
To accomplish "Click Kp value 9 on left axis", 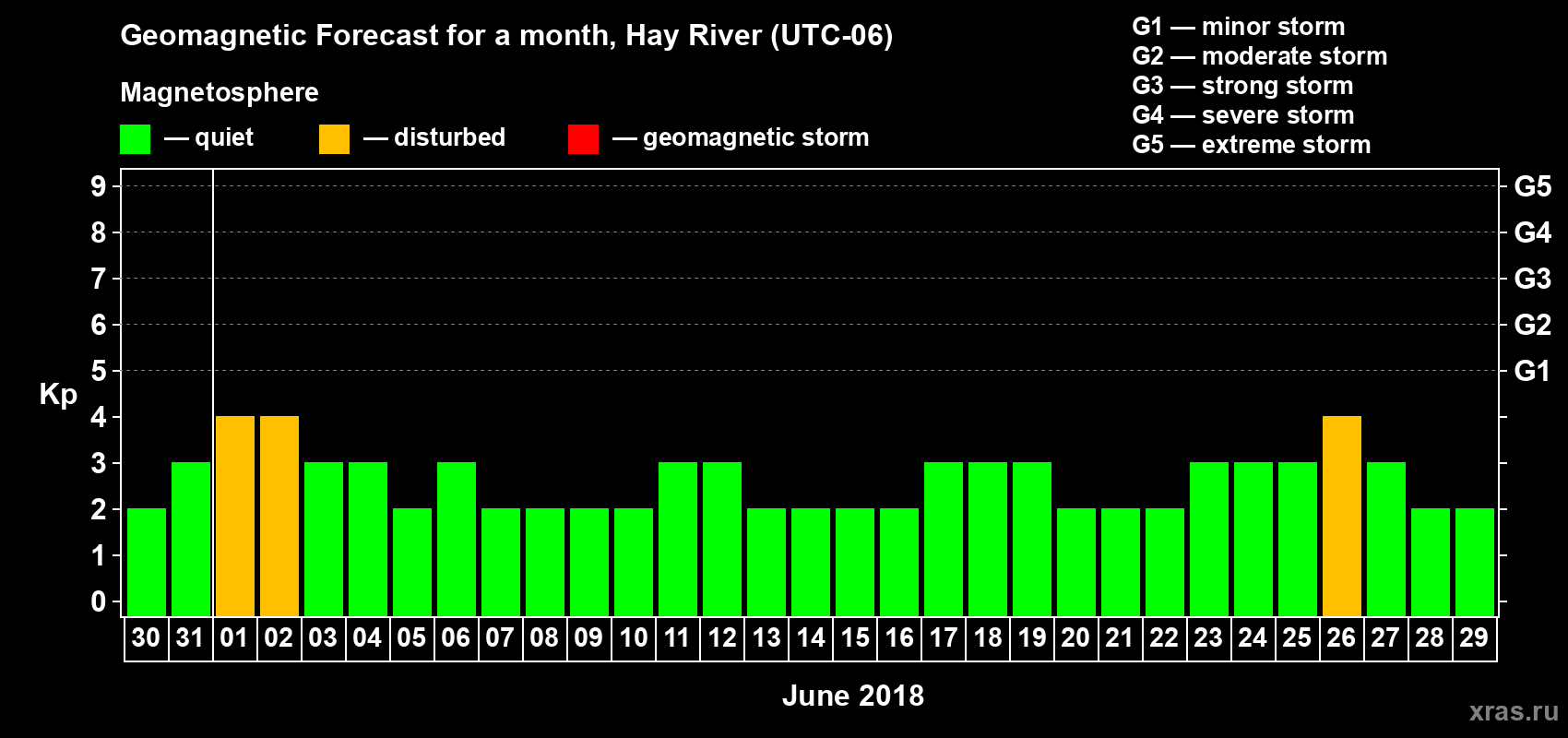I will tap(99, 186).
